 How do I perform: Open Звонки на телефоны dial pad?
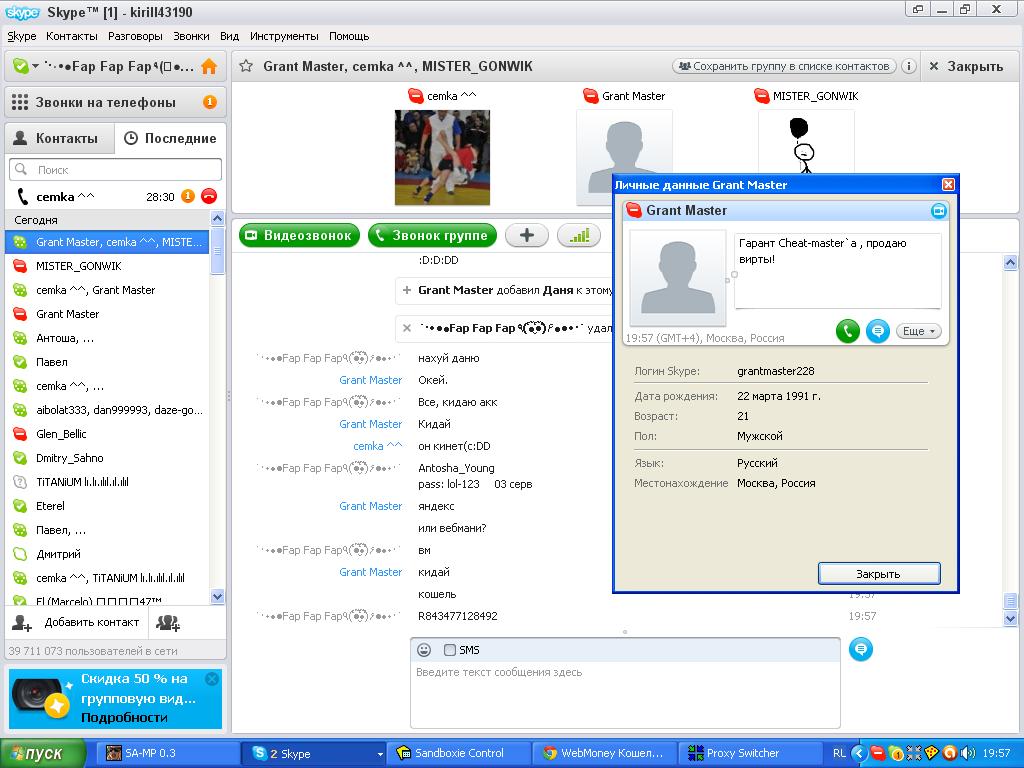tap(116, 103)
